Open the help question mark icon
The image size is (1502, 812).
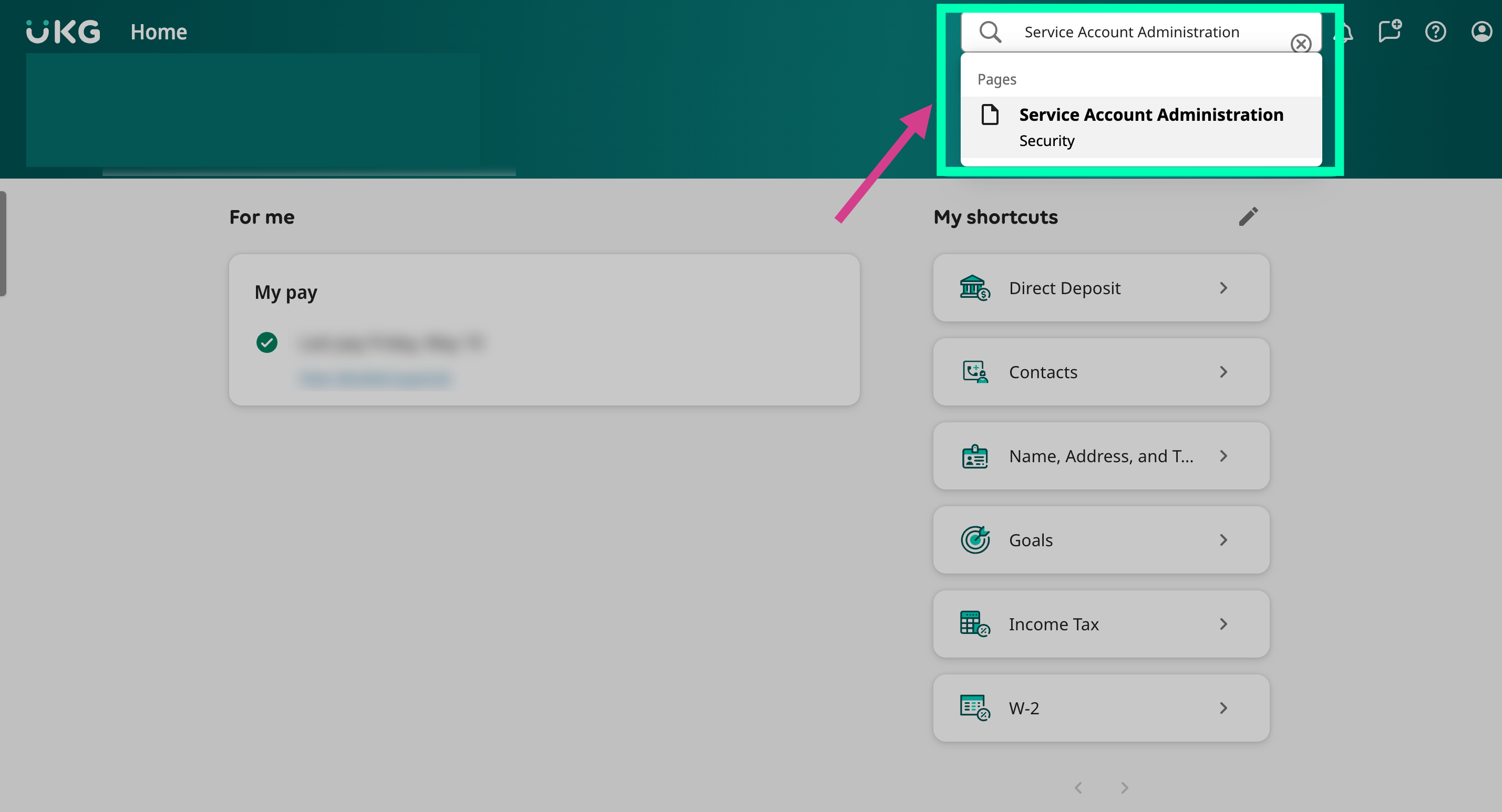pos(1435,32)
